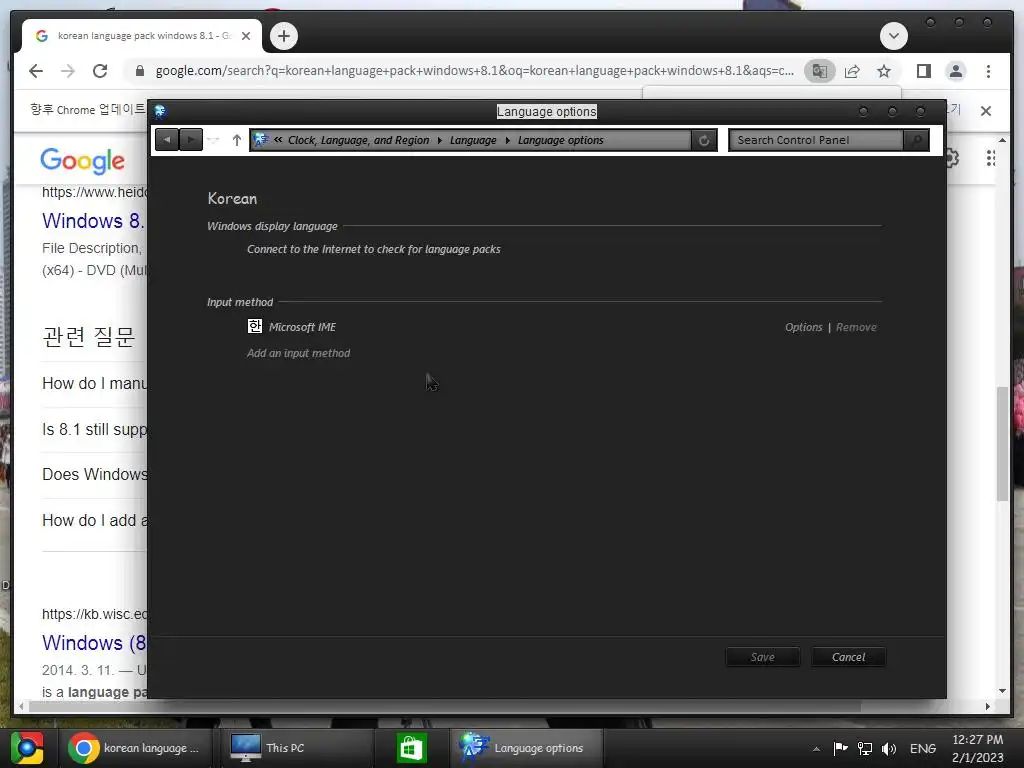Image resolution: width=1024 pixels, height=768 pixels.
Task: Open "Windows (8" wisc search result link
Action: pos(94,643)
